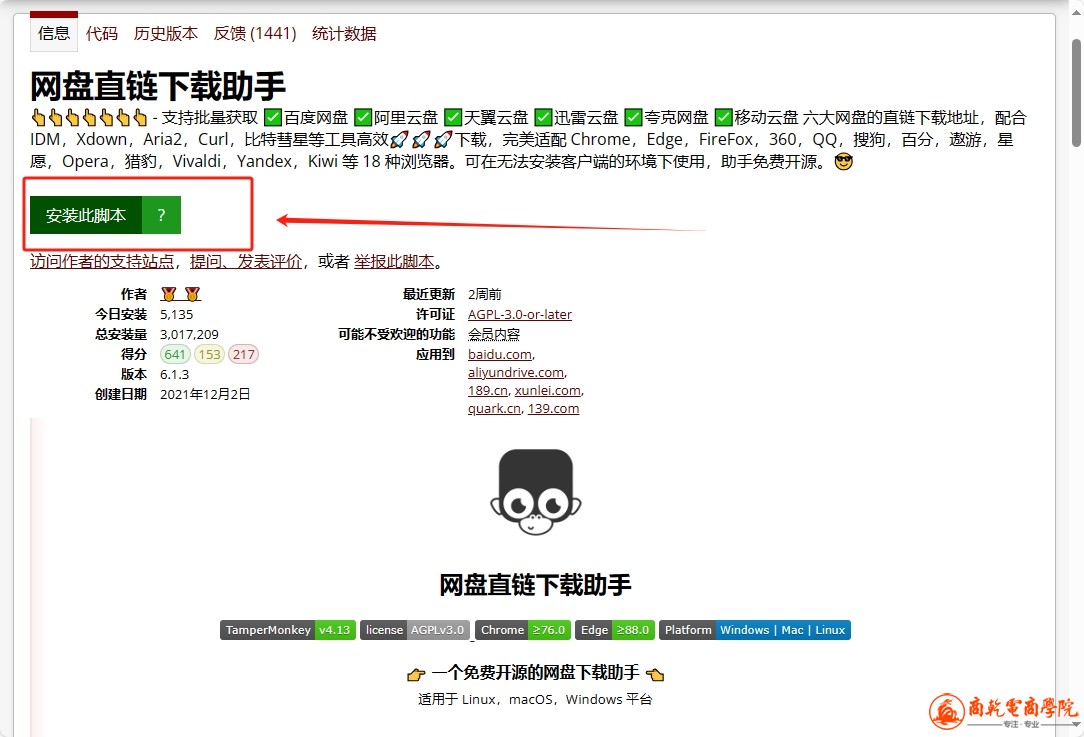Click the xunlei.com link

click(548, 391)
